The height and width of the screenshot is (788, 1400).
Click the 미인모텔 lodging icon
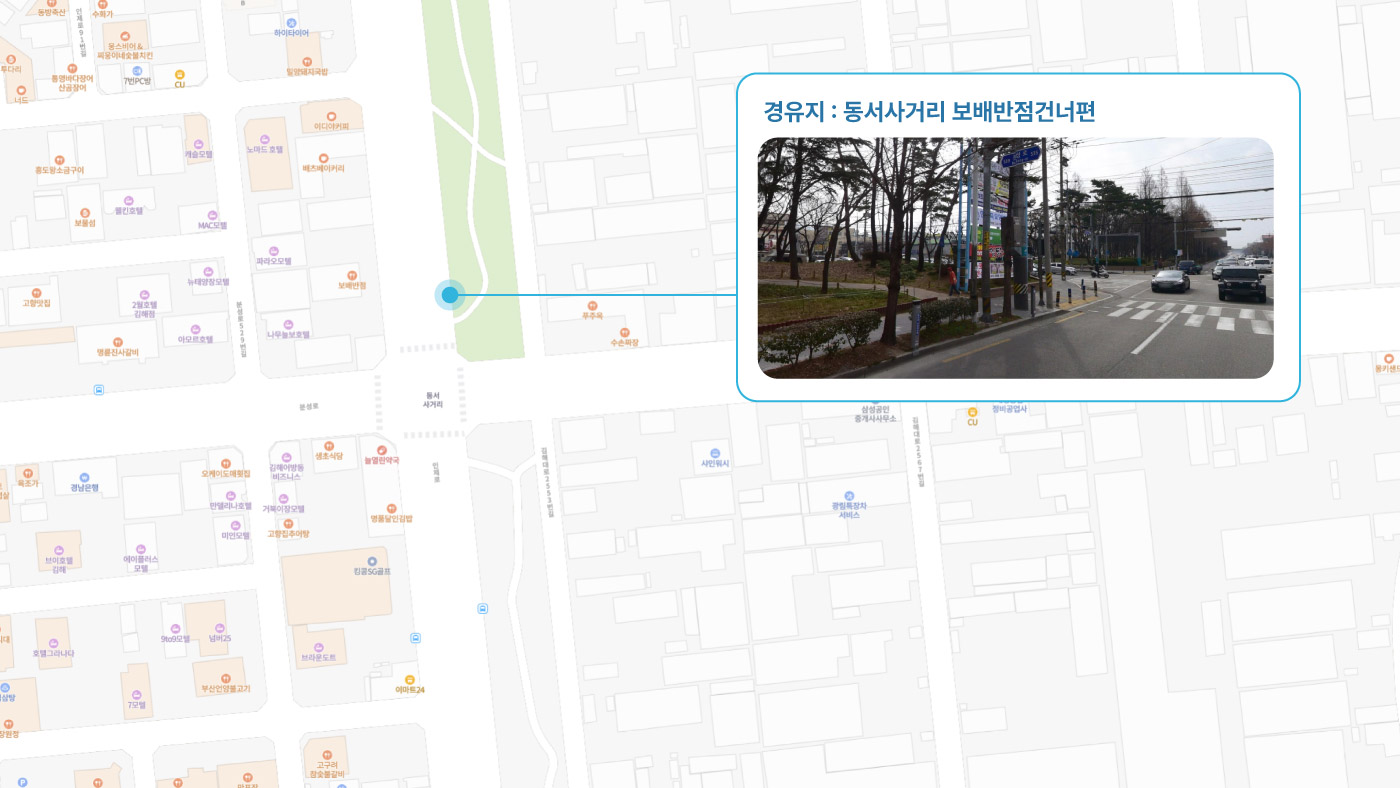coord(234,525)
